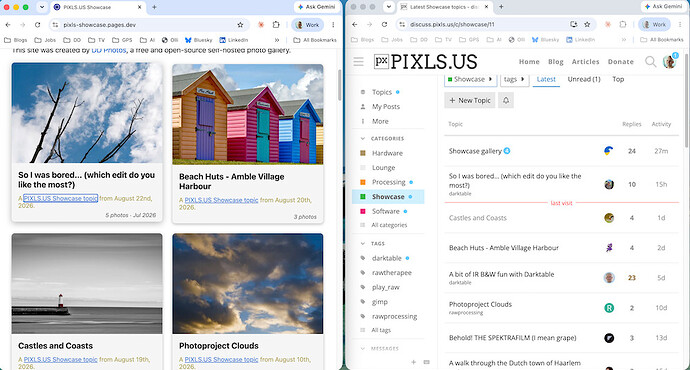The height and width of the screenshot is (370, 690).
Task: Bookmark the discuss.pixls.us page with star icon
Action: click(587, 25)
